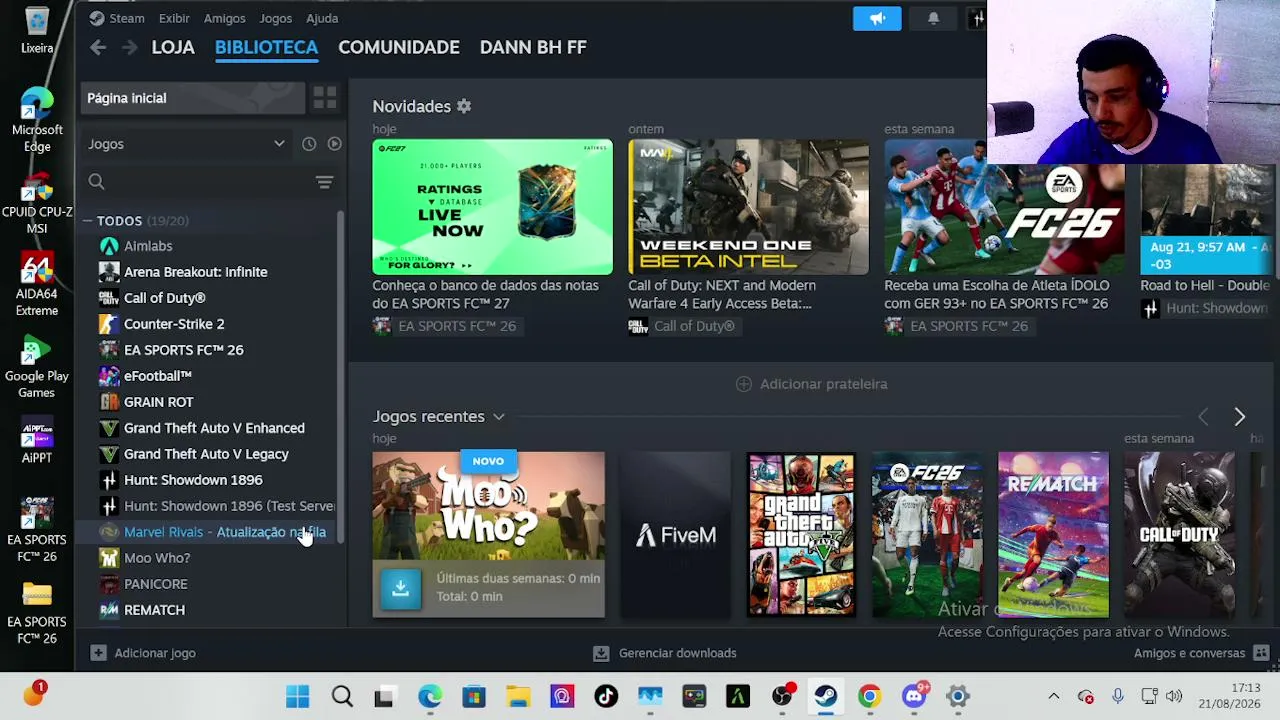Viewport: 1280px width, 720px height.
Task: Collapse the TODOS games group
Action: pos(88,221)
